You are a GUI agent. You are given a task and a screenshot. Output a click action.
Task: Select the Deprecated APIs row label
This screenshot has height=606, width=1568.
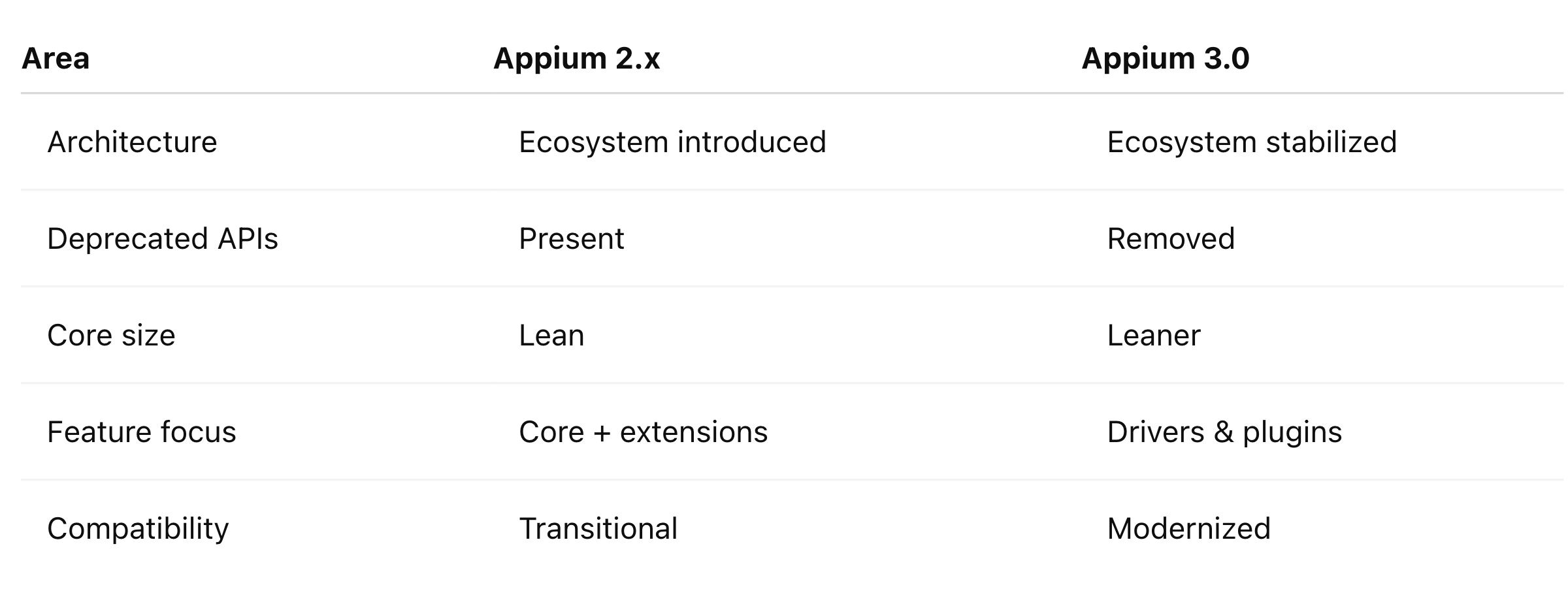point(163,239)
